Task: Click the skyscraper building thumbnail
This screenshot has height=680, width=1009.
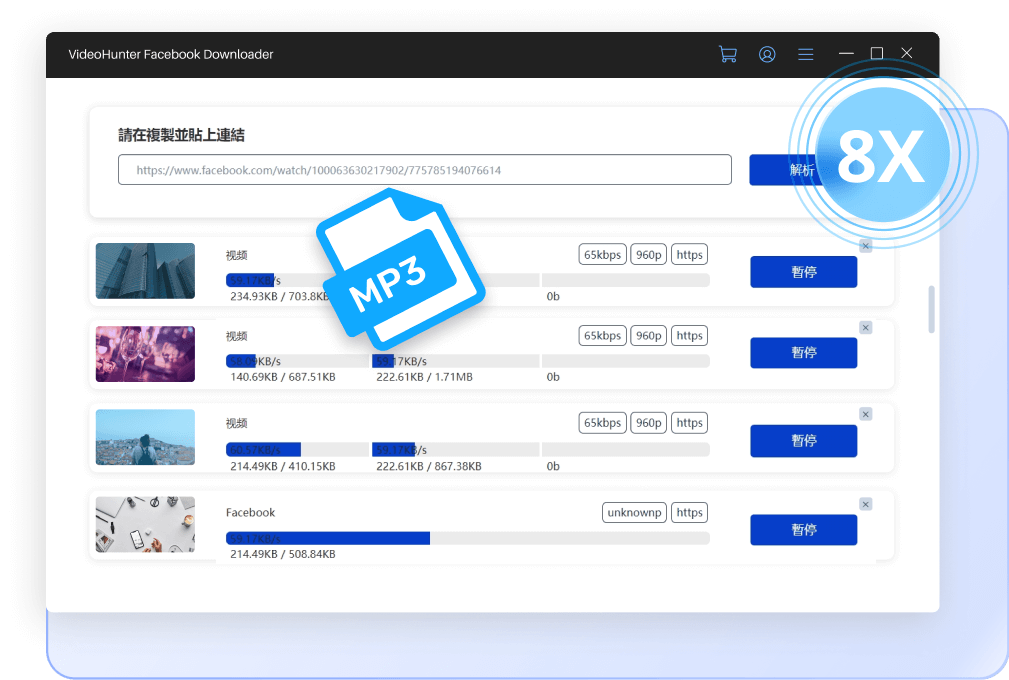Action: [x=145, y=271]
